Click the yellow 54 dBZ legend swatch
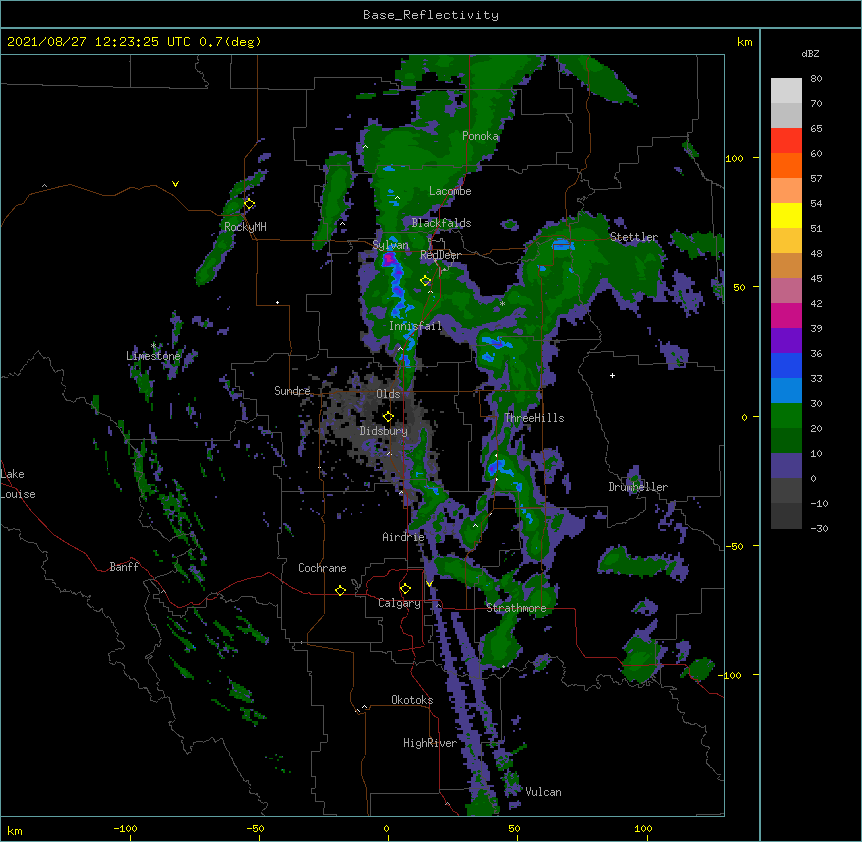Image resolution: width=862 pixels, height=842 pixels. coord(786,215)
